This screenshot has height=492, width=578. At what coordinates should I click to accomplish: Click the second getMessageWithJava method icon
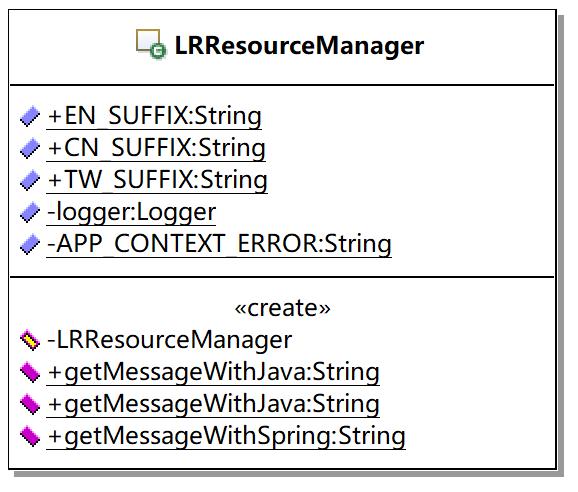click(30, 404)
